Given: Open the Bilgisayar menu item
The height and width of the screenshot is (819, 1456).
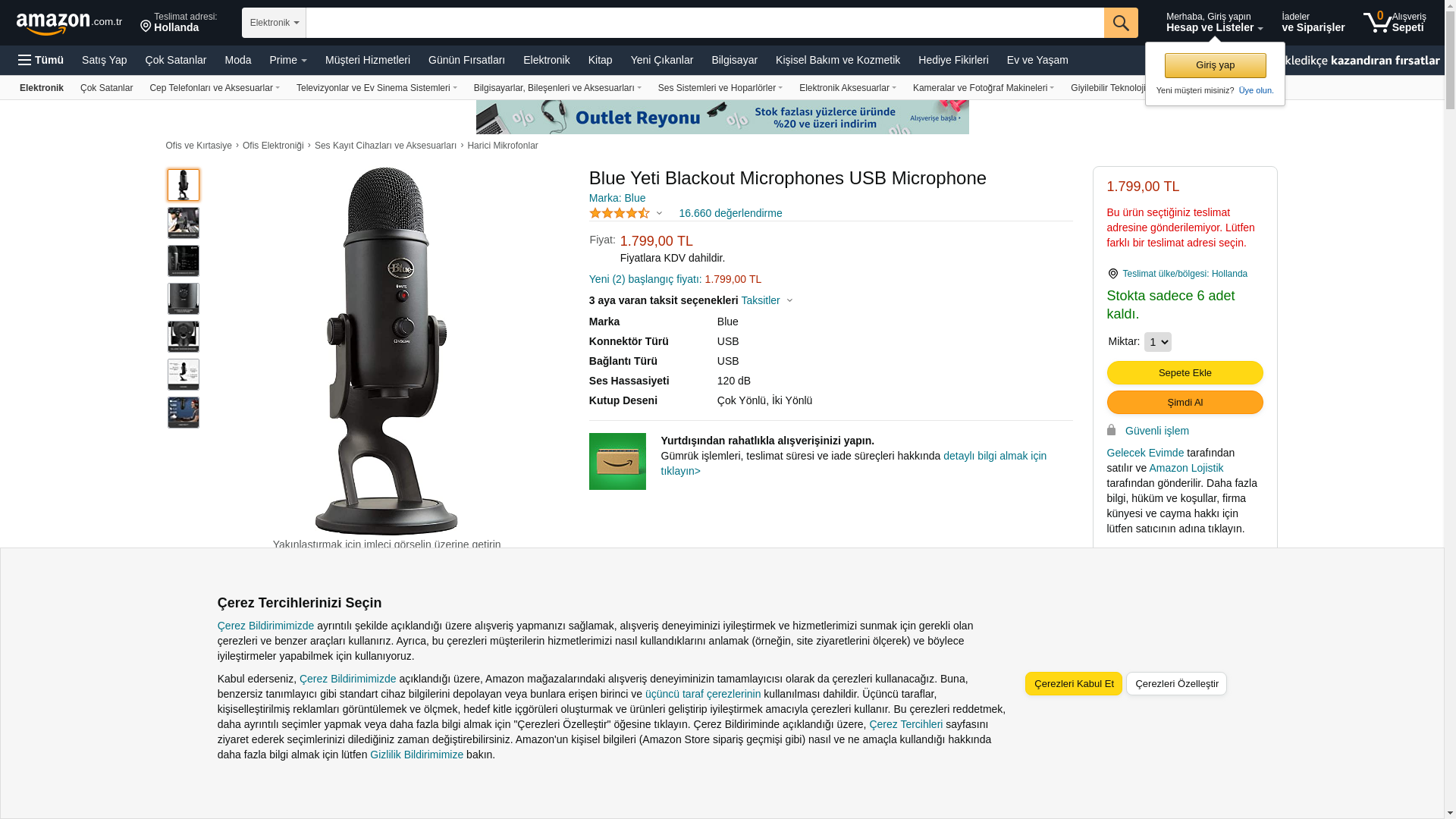Looking at the screenshot, I should (x=734, y=60).
